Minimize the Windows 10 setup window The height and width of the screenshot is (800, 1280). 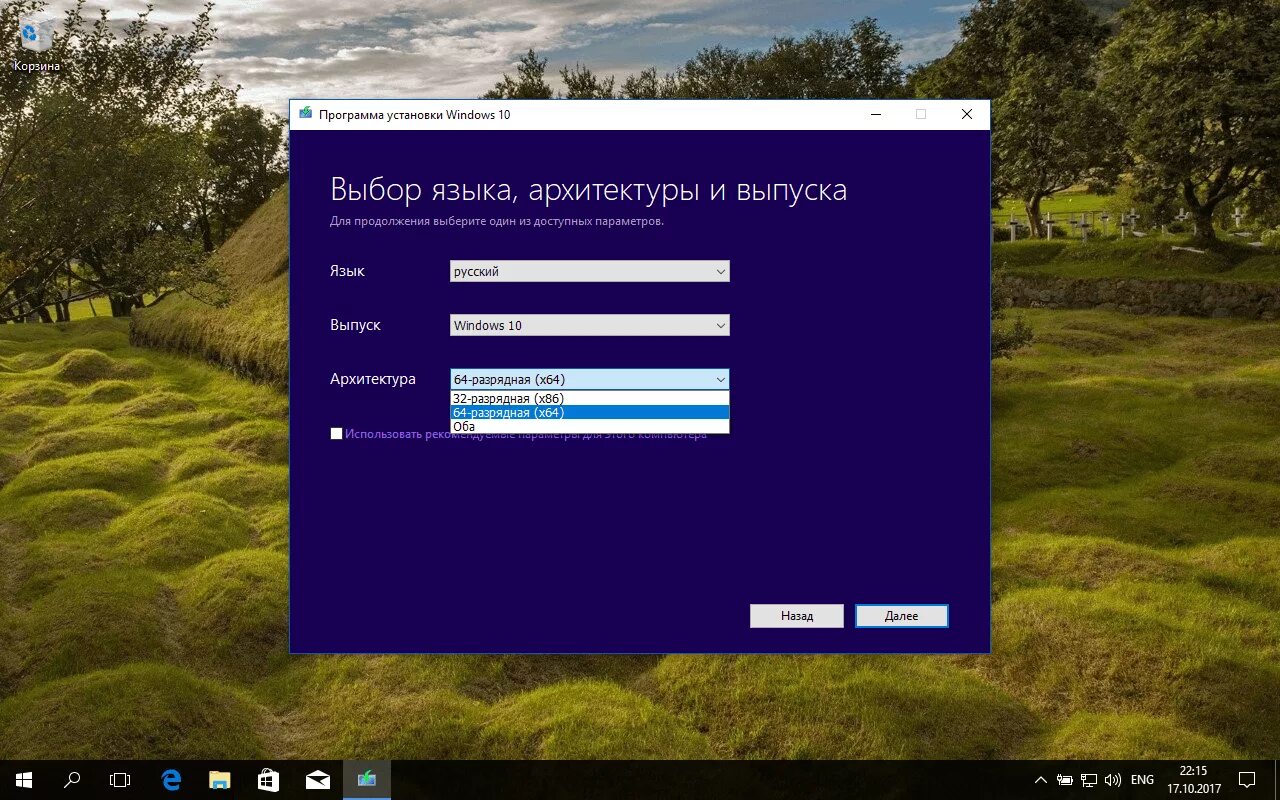point(875,114)
